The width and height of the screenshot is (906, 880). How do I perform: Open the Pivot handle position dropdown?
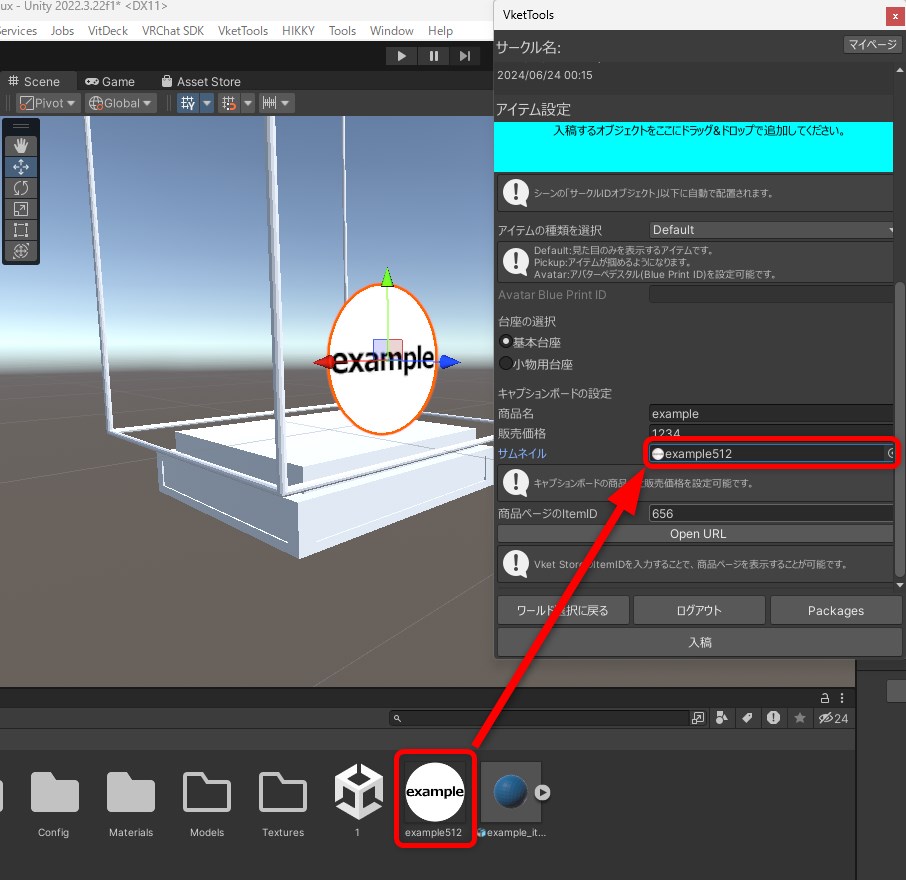click(47, 103)
